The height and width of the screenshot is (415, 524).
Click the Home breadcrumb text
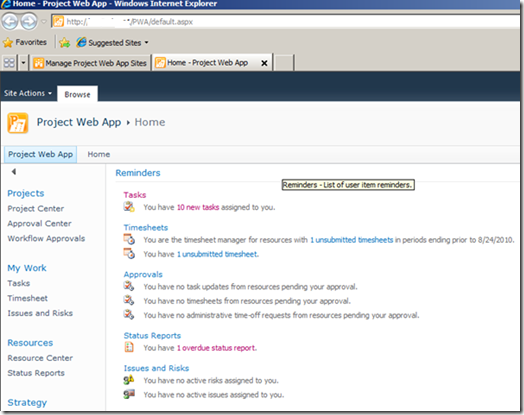150,122
